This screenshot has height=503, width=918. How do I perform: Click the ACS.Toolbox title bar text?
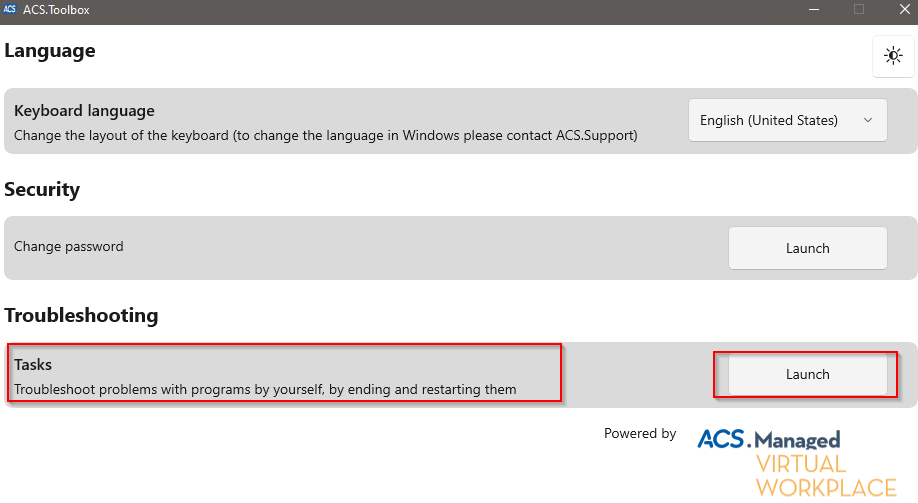tap(56, 9)
